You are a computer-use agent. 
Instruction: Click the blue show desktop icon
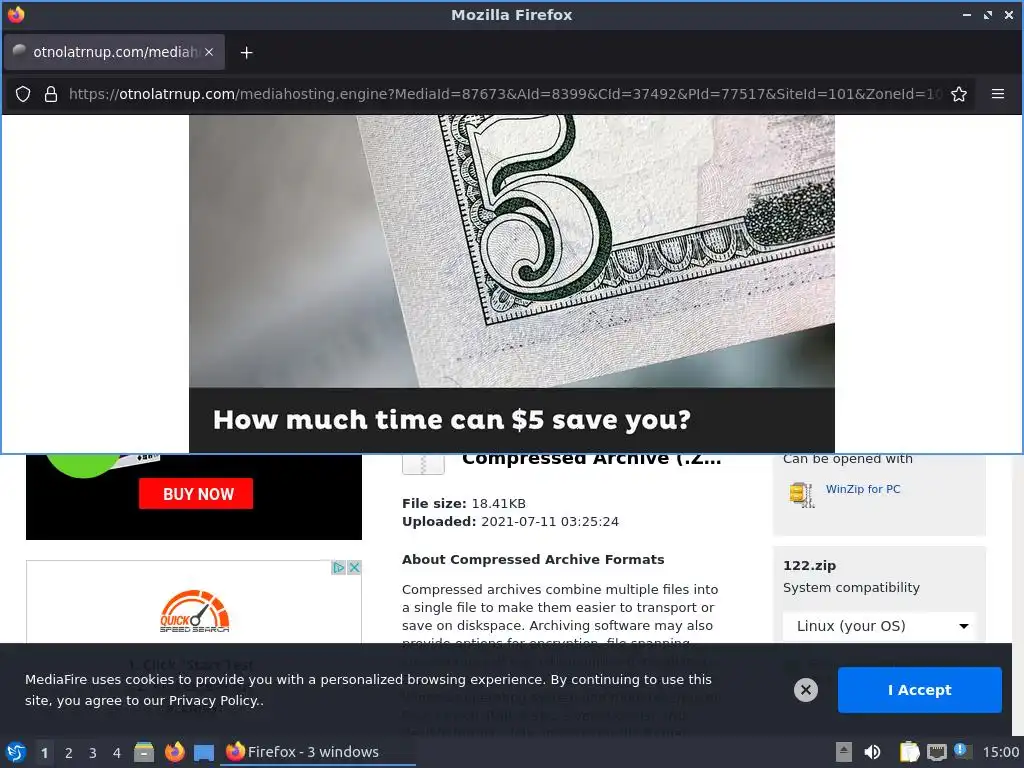point(204,753)
